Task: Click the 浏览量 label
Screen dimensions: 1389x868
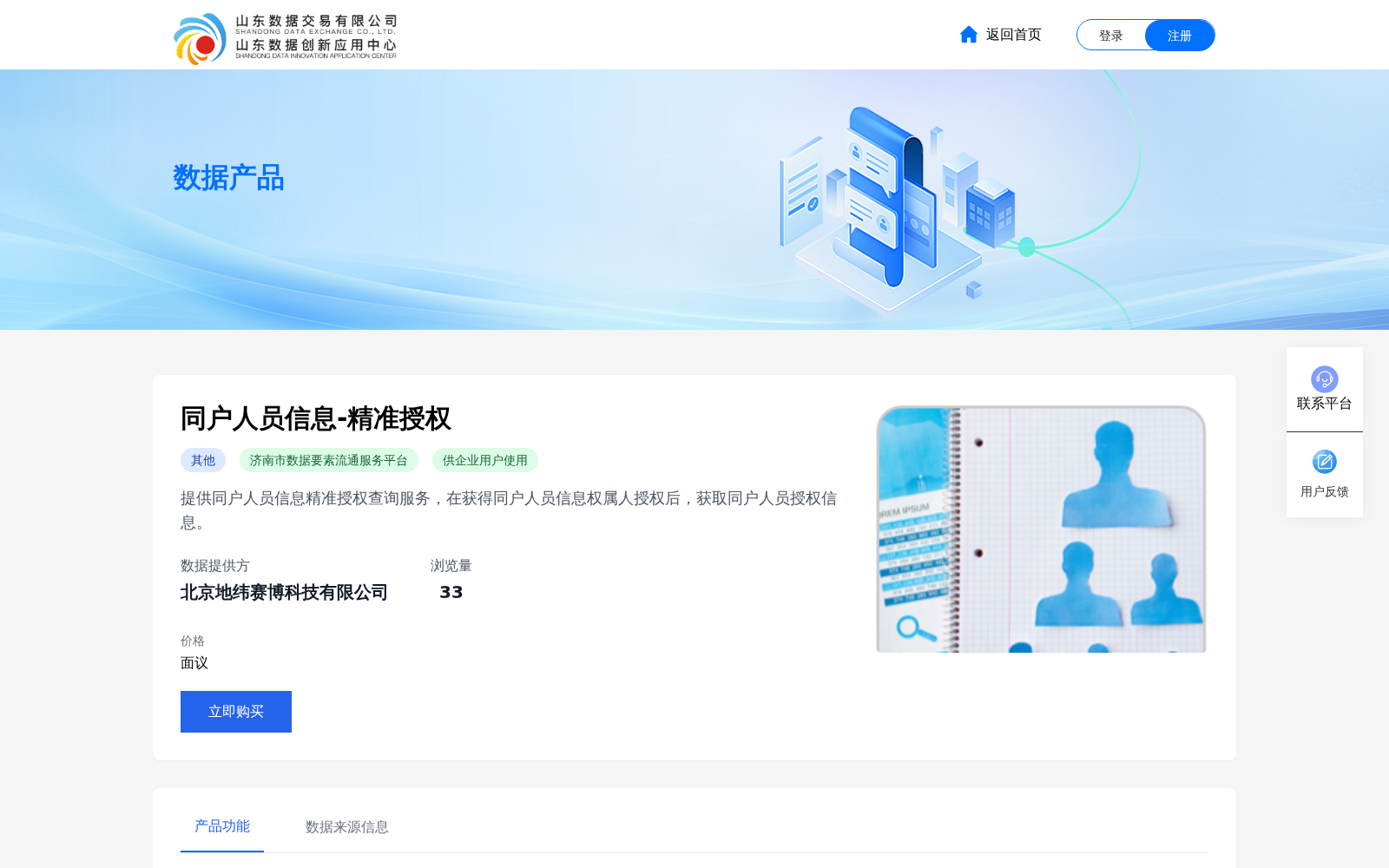Action: click(x=451, y=566)
